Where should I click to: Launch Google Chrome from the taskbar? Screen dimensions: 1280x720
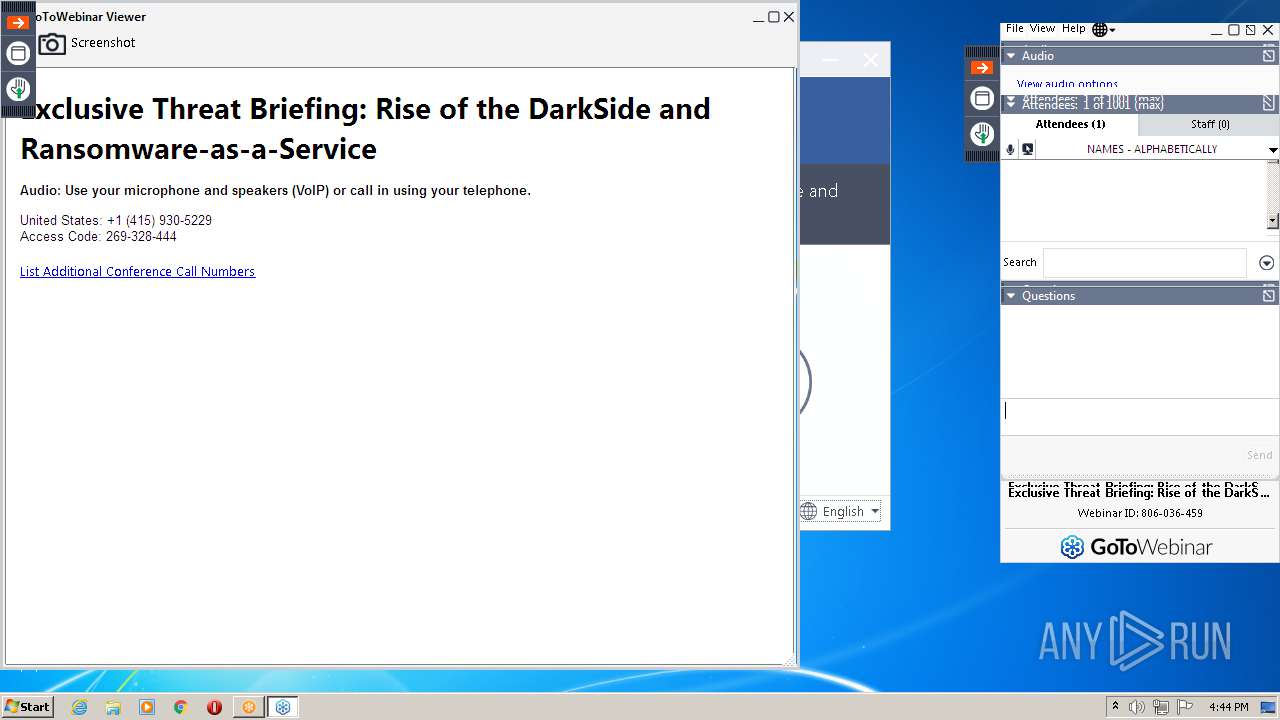[x=181, y=707]
